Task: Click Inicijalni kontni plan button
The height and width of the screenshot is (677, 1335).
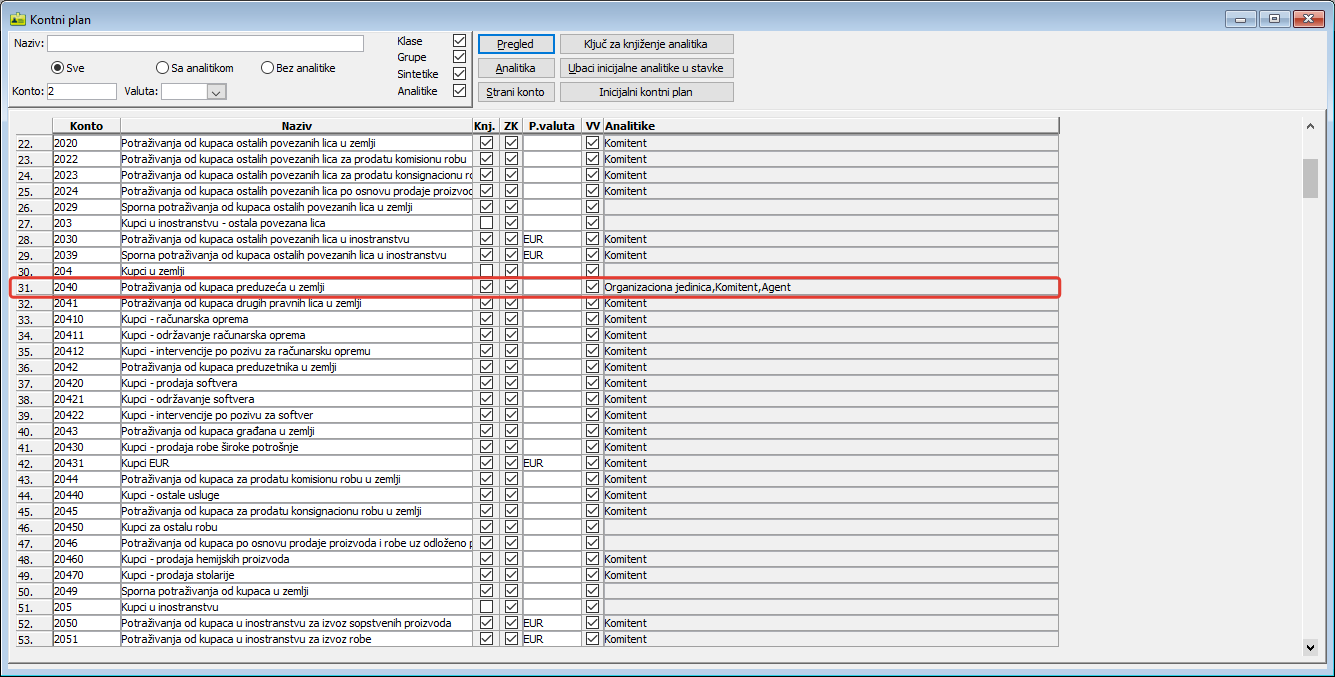Action: [x=646, y=92]
